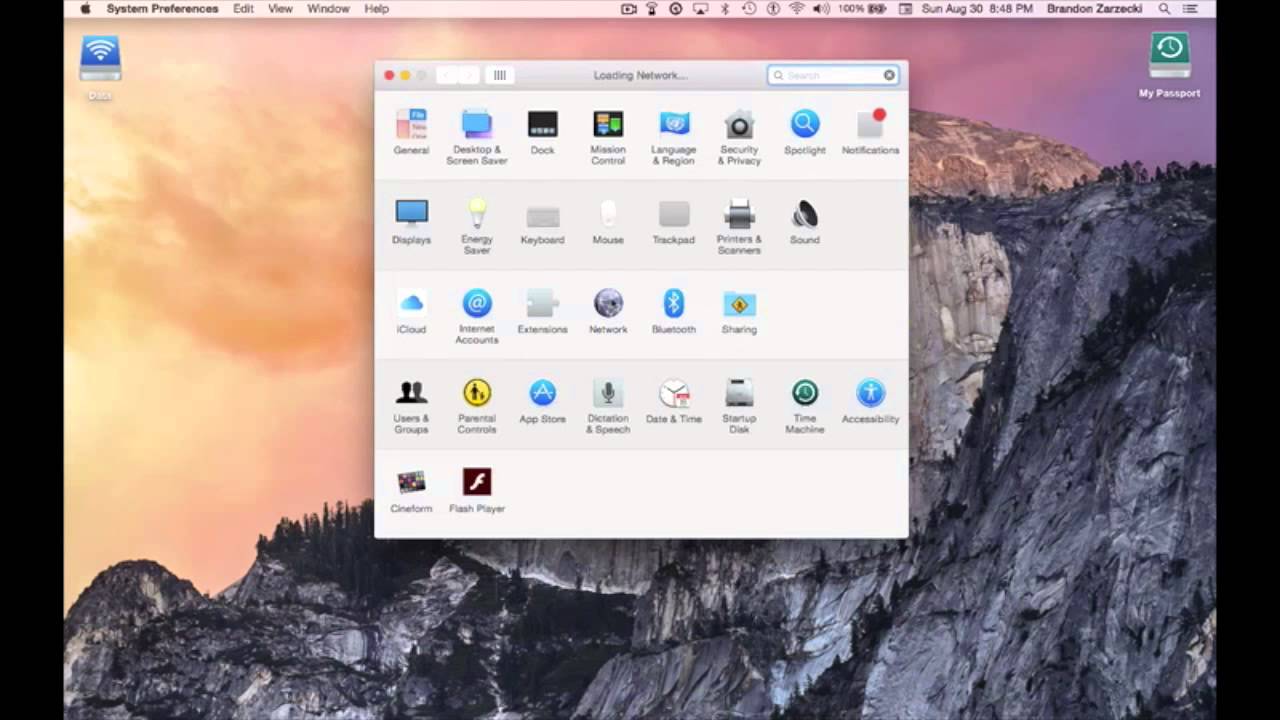Open Extensions preferences
The width and height of the screenshot is (1280, 720).
pyautogui.click(x=542, y=312)
